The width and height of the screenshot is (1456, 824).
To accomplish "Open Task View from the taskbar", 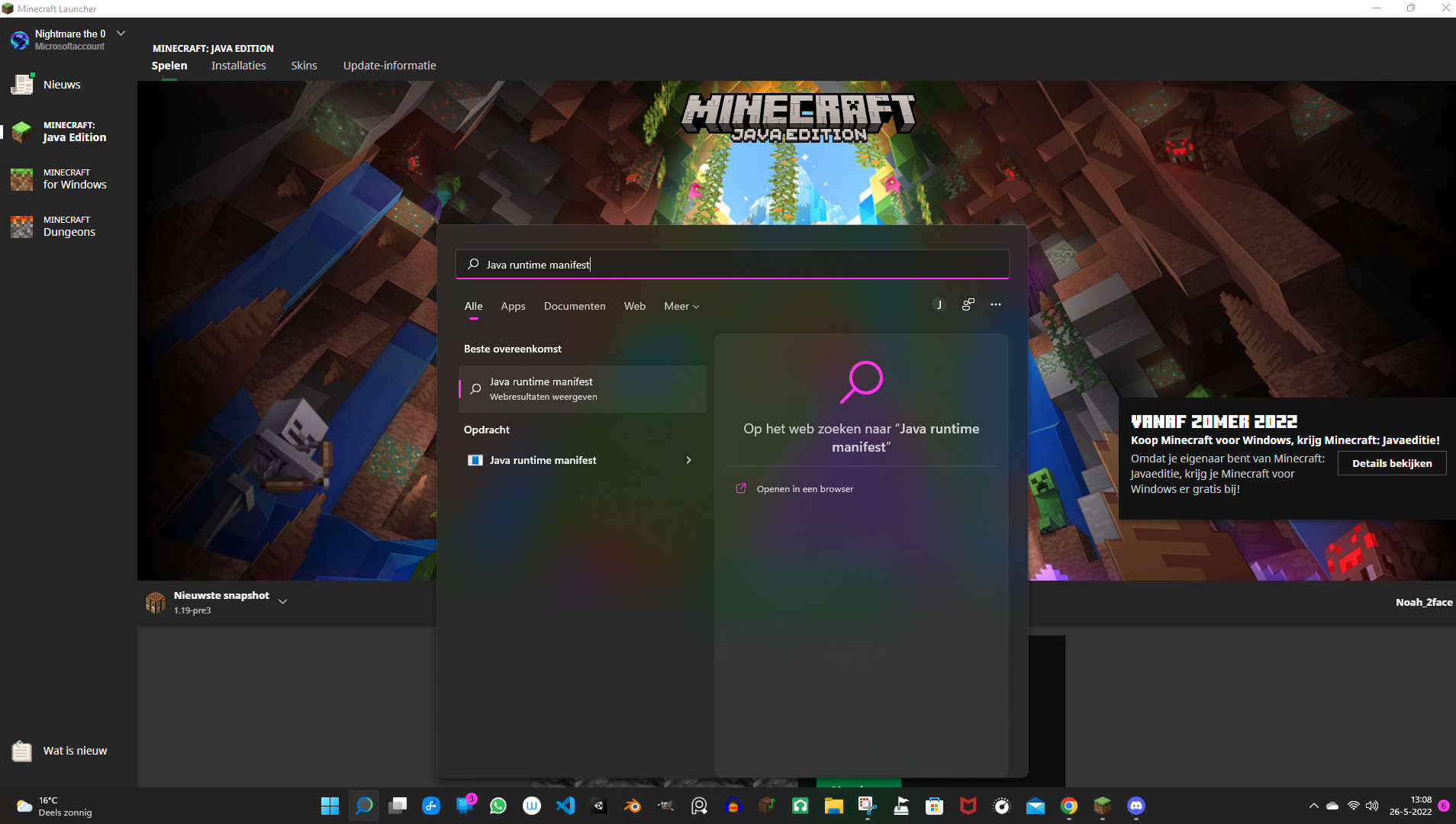I will pyautogui.click(x=398, y=806).
